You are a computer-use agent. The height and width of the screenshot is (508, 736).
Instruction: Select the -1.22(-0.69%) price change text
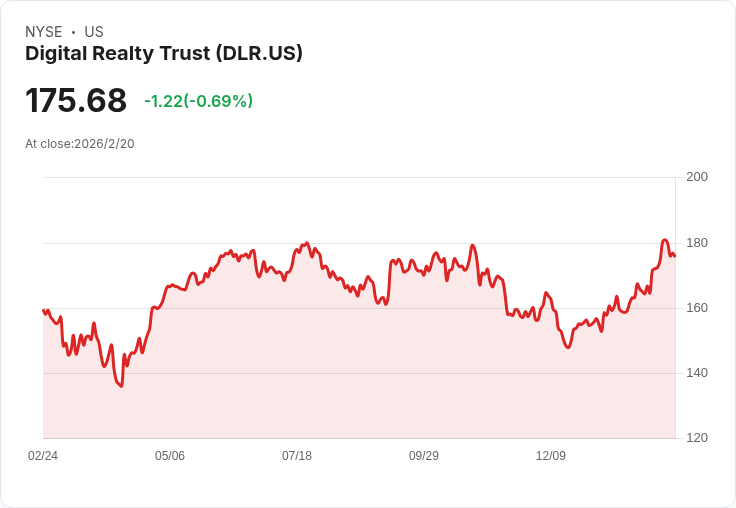(x=198, y=101)
